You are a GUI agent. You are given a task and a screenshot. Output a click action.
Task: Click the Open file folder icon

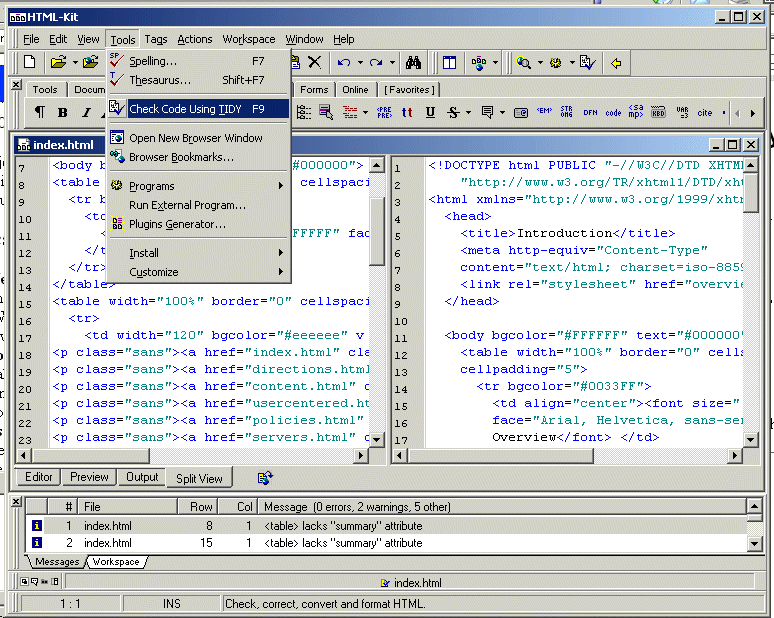tap(58, 62)
